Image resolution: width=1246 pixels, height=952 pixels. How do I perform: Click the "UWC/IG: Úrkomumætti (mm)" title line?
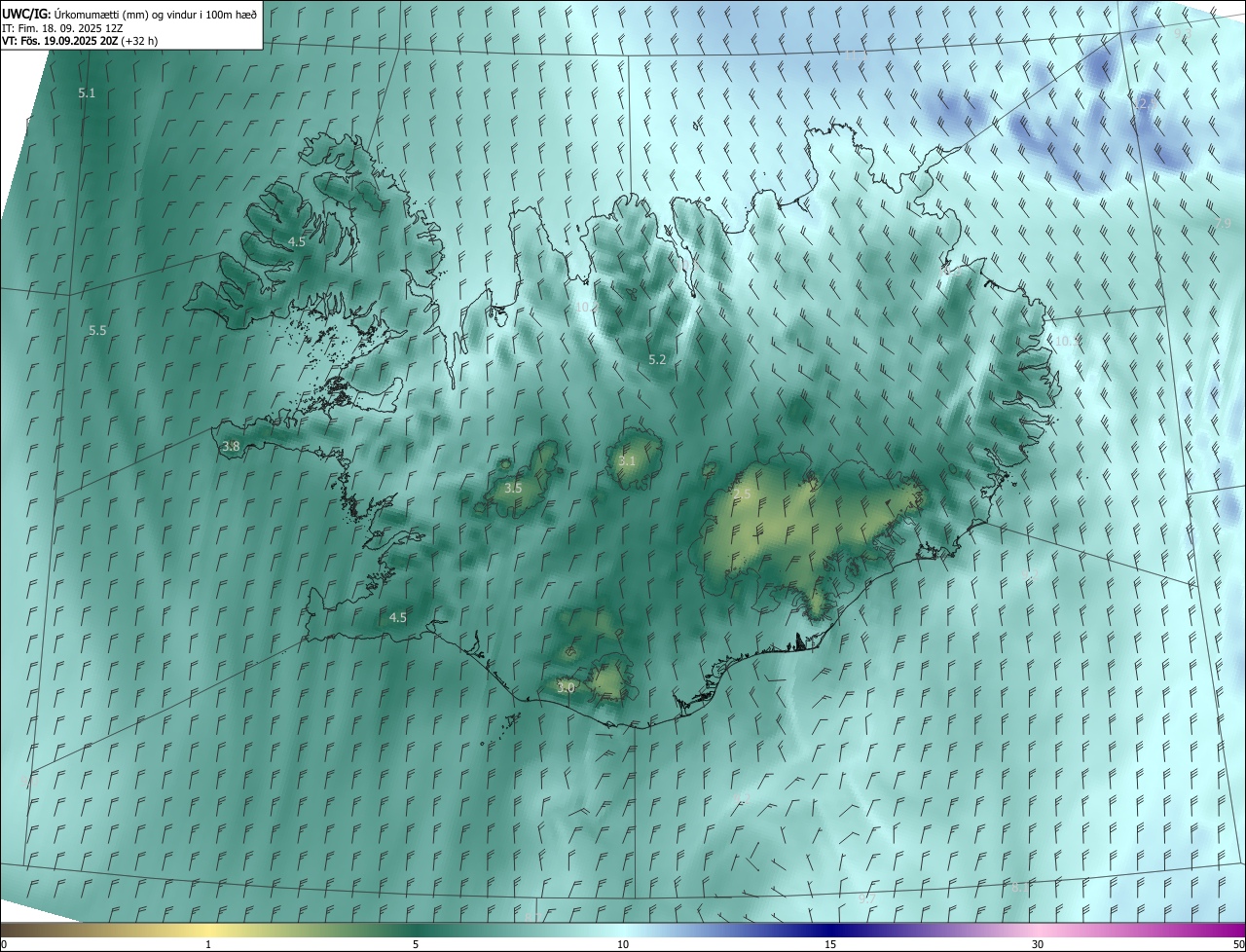tap(130, 14)
